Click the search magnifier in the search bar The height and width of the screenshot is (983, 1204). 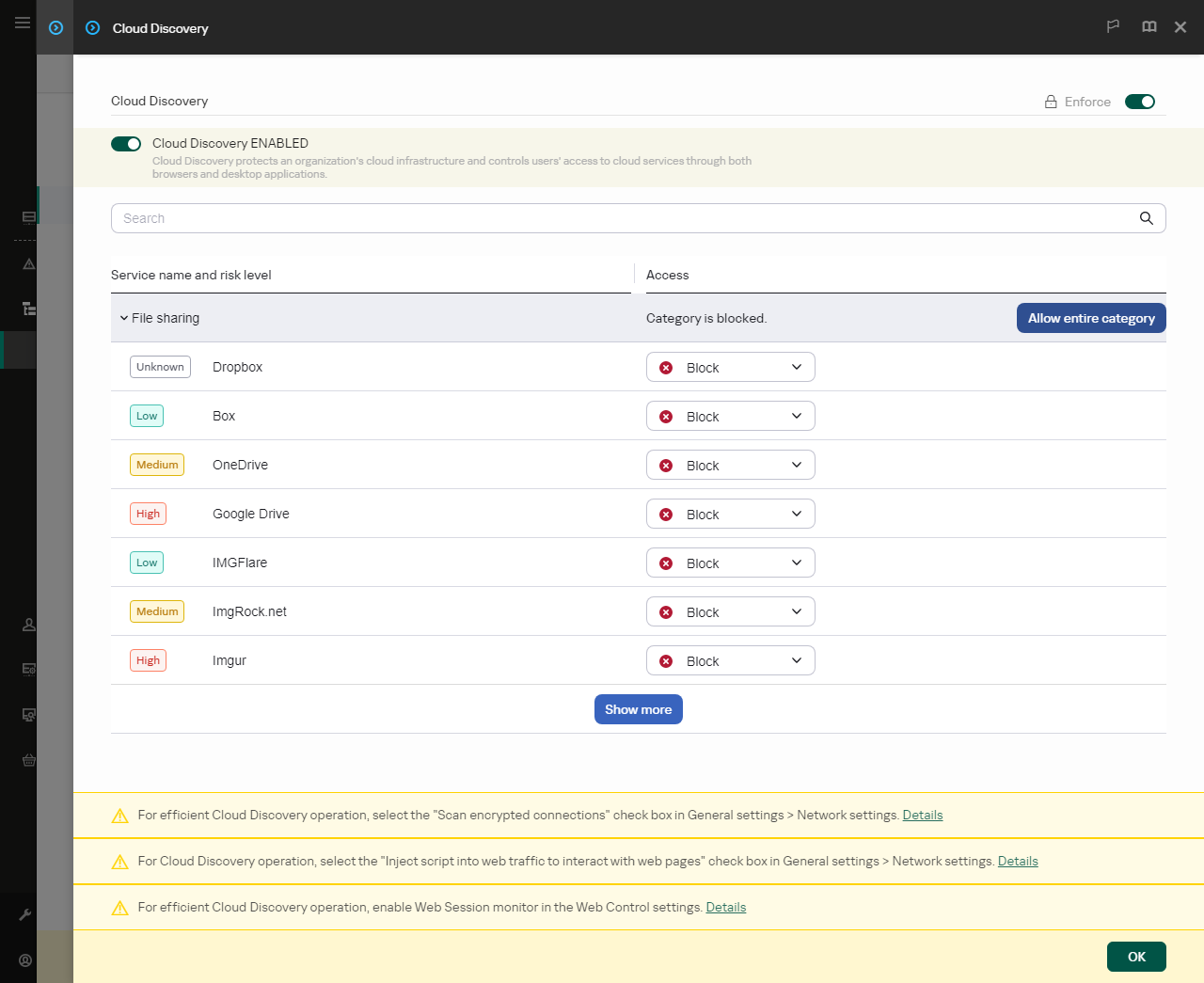point(1146,217)
